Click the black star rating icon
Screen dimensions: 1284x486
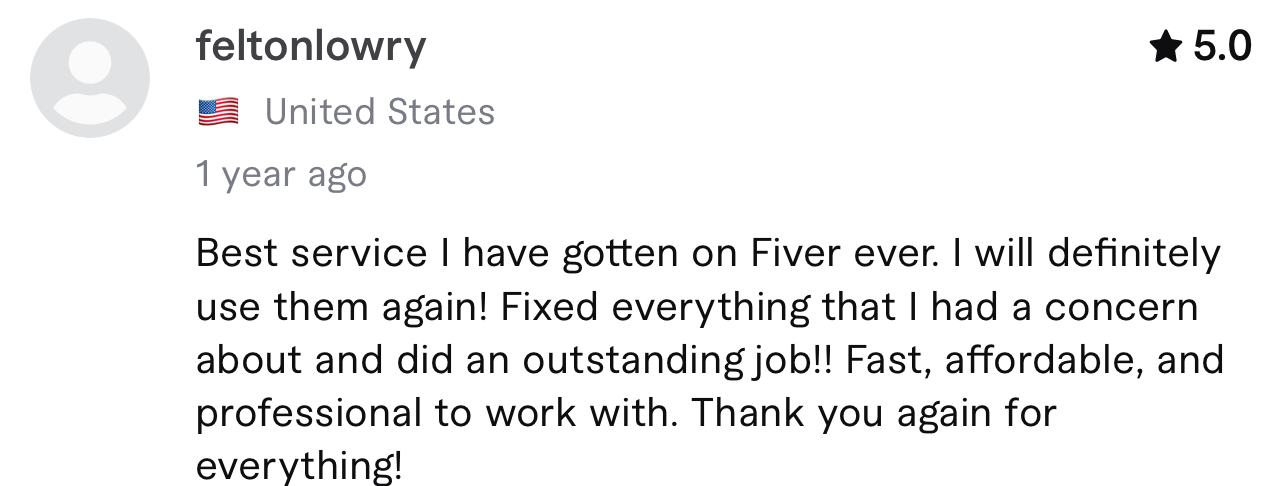(x=1166, y=46)
